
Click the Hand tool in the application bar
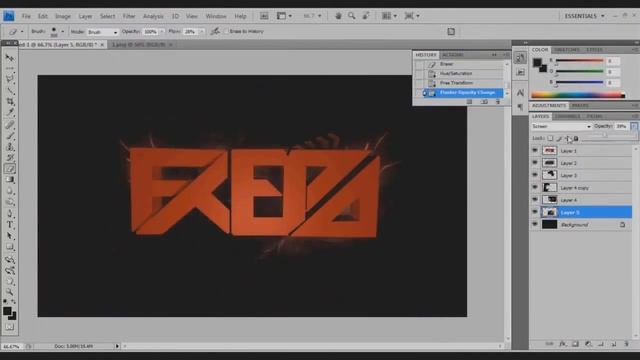pyautogui.click(x=338, y=16)
